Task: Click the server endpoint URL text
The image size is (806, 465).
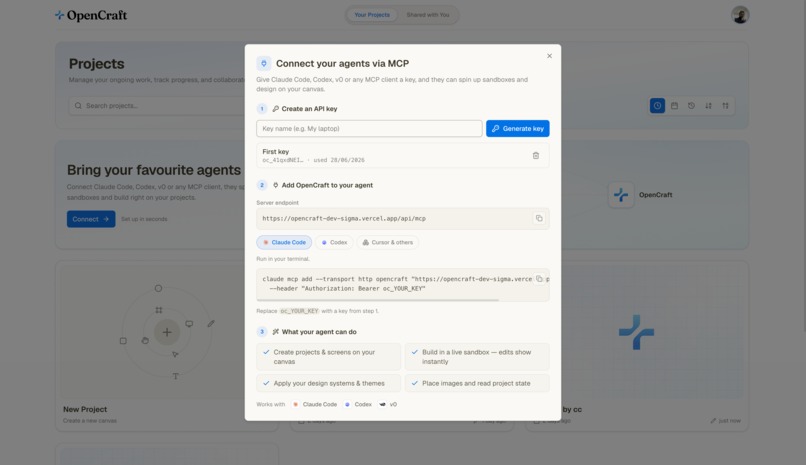Action: click(x=344, y=218)
